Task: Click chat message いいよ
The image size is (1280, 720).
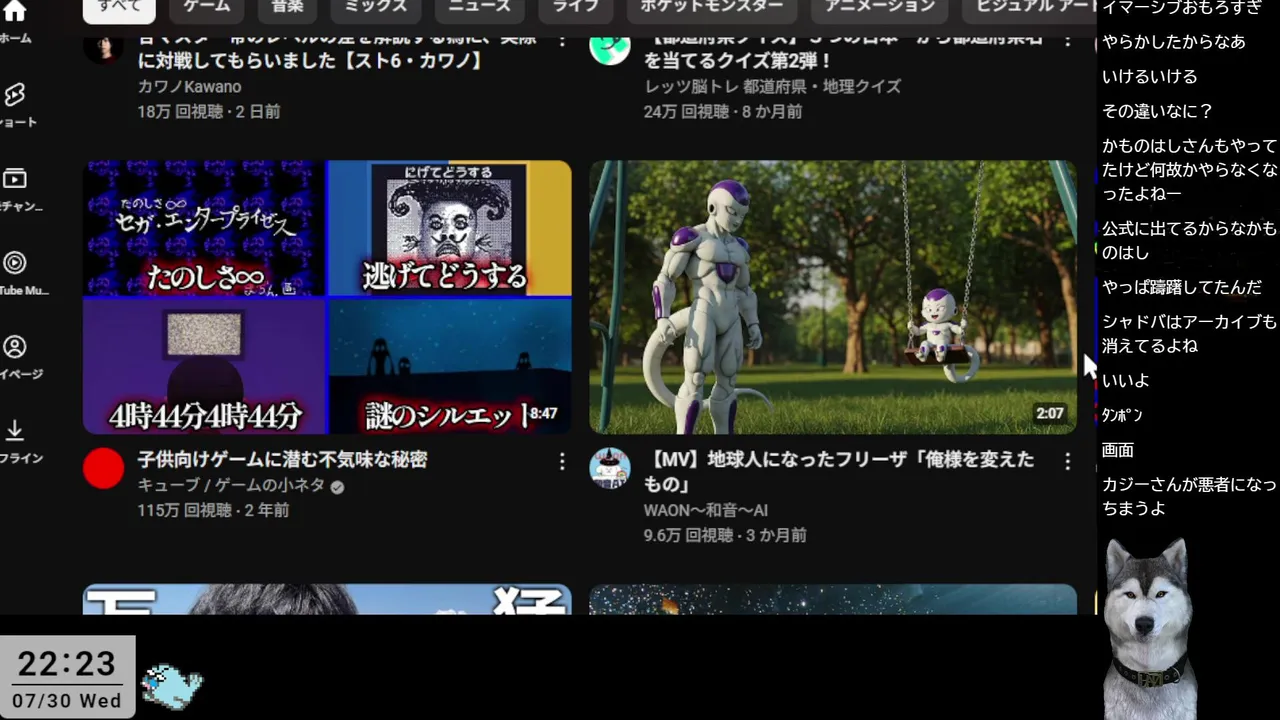Action: point(1126,381)
